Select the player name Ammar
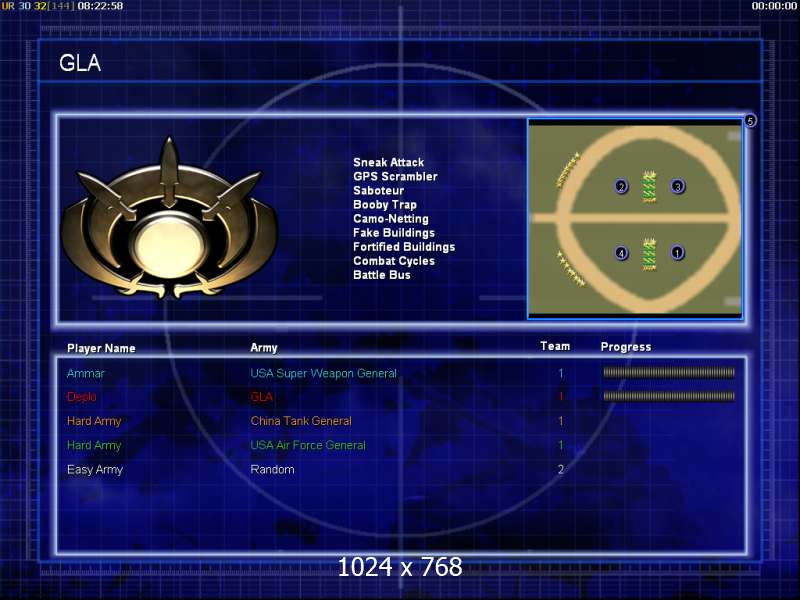Screen dimensions: 800x600 click(85, 373)
